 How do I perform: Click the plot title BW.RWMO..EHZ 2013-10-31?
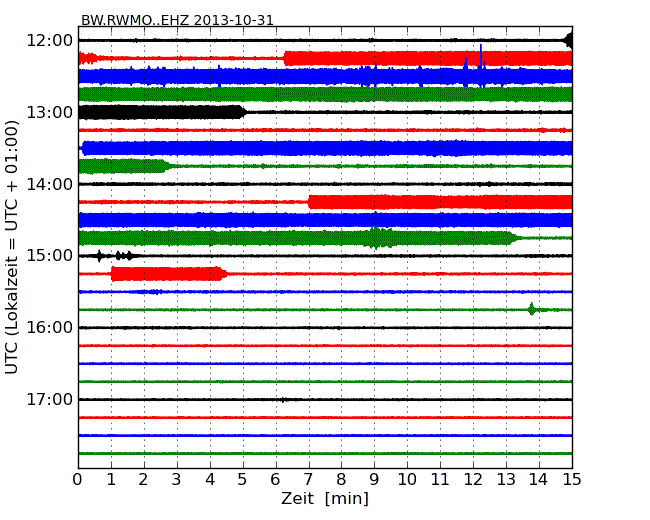coord(177,20)
